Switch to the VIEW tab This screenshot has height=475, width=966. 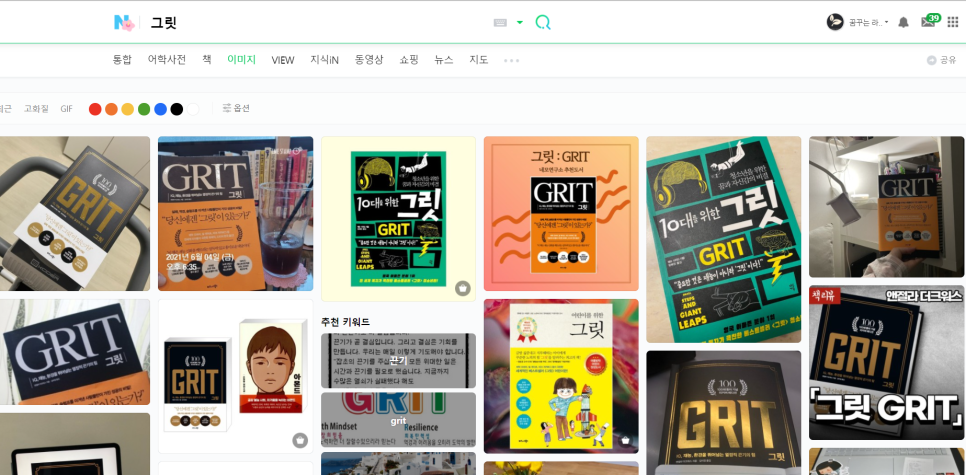283,60
